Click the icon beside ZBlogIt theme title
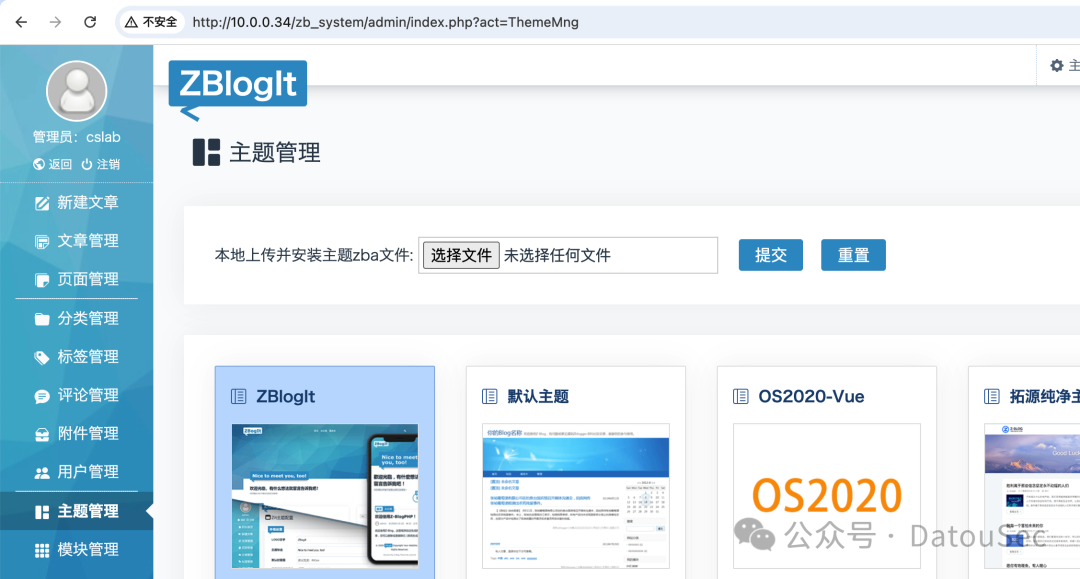 click(238, 397)
